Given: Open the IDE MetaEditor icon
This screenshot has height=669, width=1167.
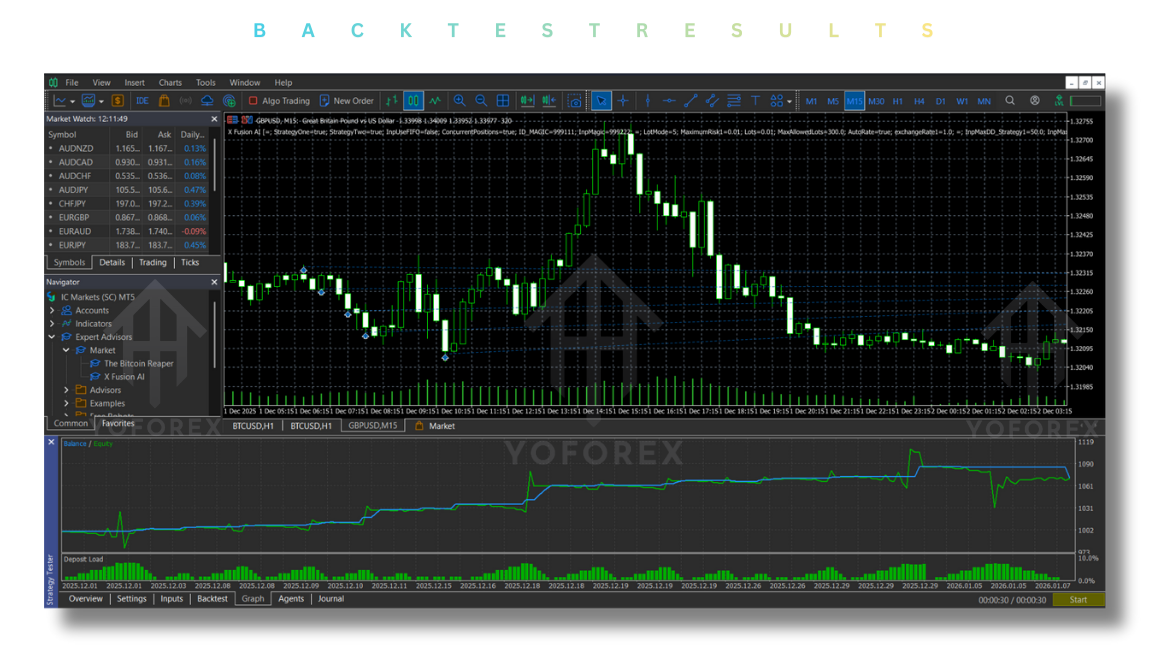Looking at the screenshot, I should click(142, 101).
